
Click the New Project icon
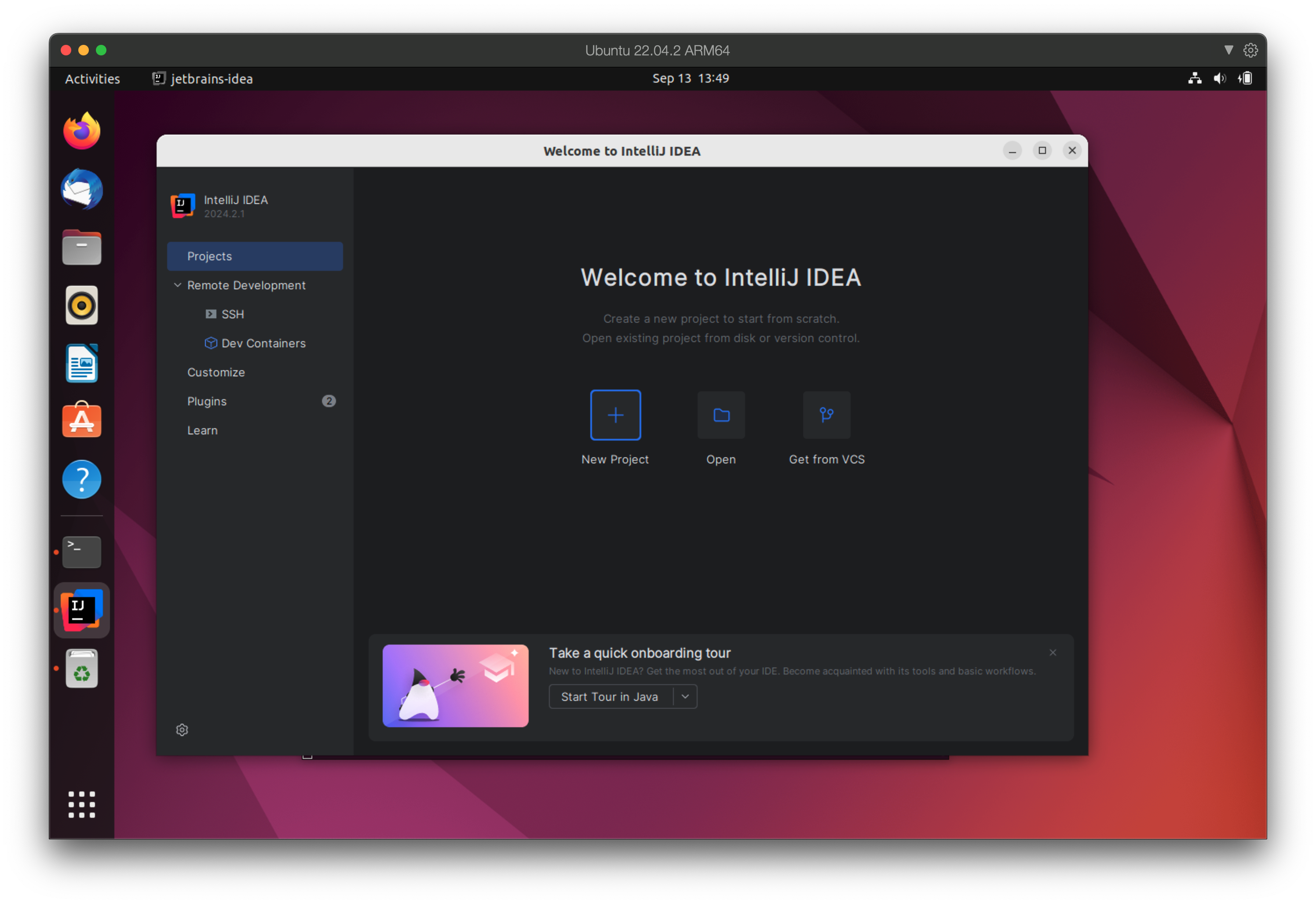(615, 415)
